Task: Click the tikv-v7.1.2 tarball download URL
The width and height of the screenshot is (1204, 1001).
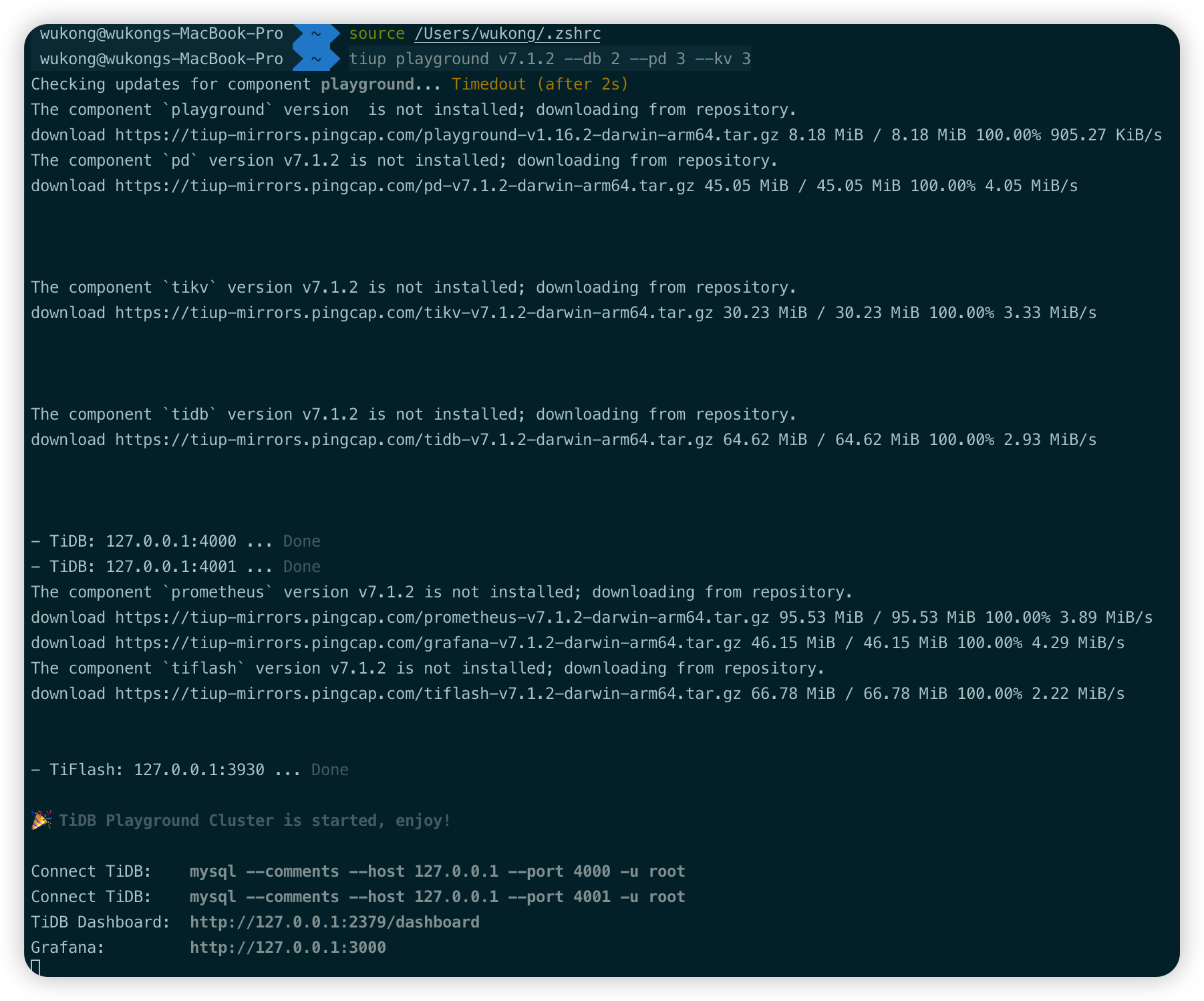Action: 414,313
